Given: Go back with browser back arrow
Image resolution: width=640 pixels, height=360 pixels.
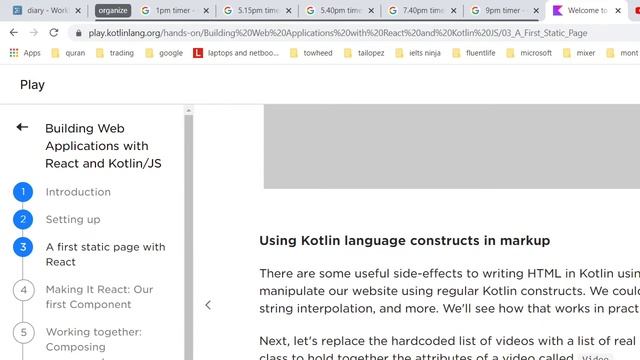Looking at the screenshot, I should pyautogui.click(x=14, y=33).
